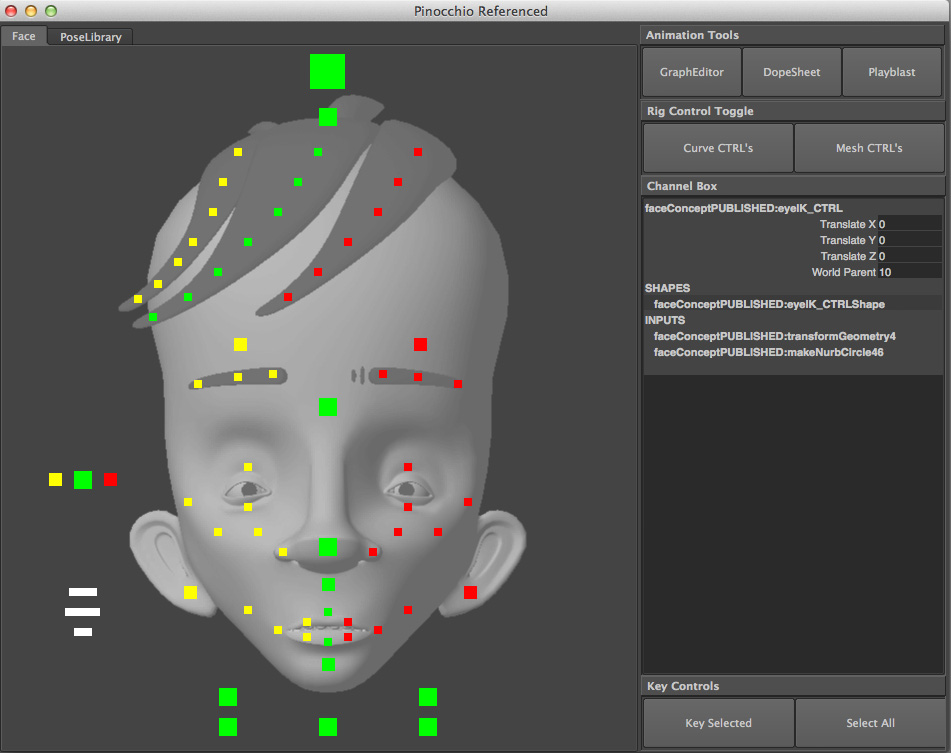Select yellow mouth corner control
The image size is (951, 753).
coord(278,630)
